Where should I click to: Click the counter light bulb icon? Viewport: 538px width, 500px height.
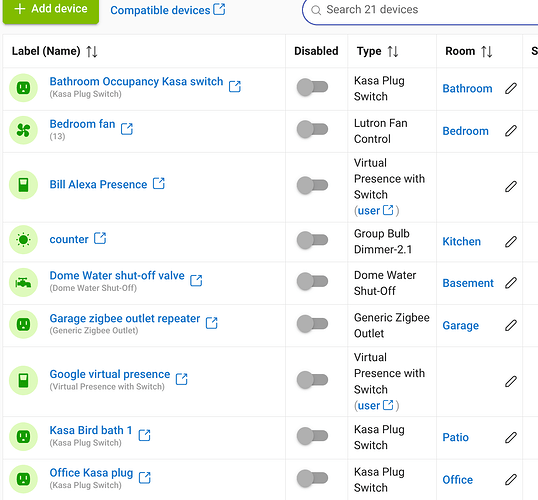click(23, 240)
